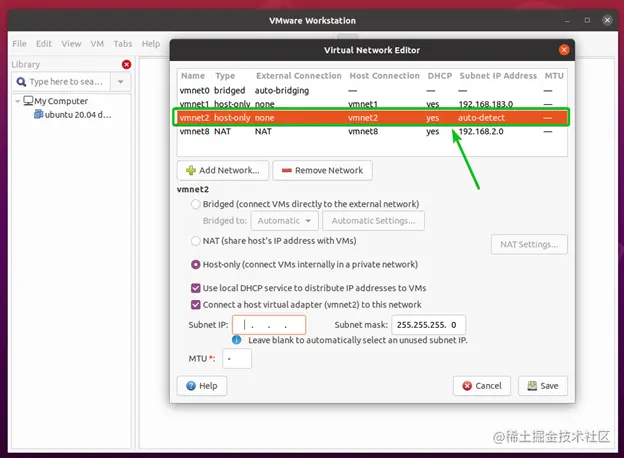Click the Save button
Screen dimensions: 624x458
click(x=542, y=386)
